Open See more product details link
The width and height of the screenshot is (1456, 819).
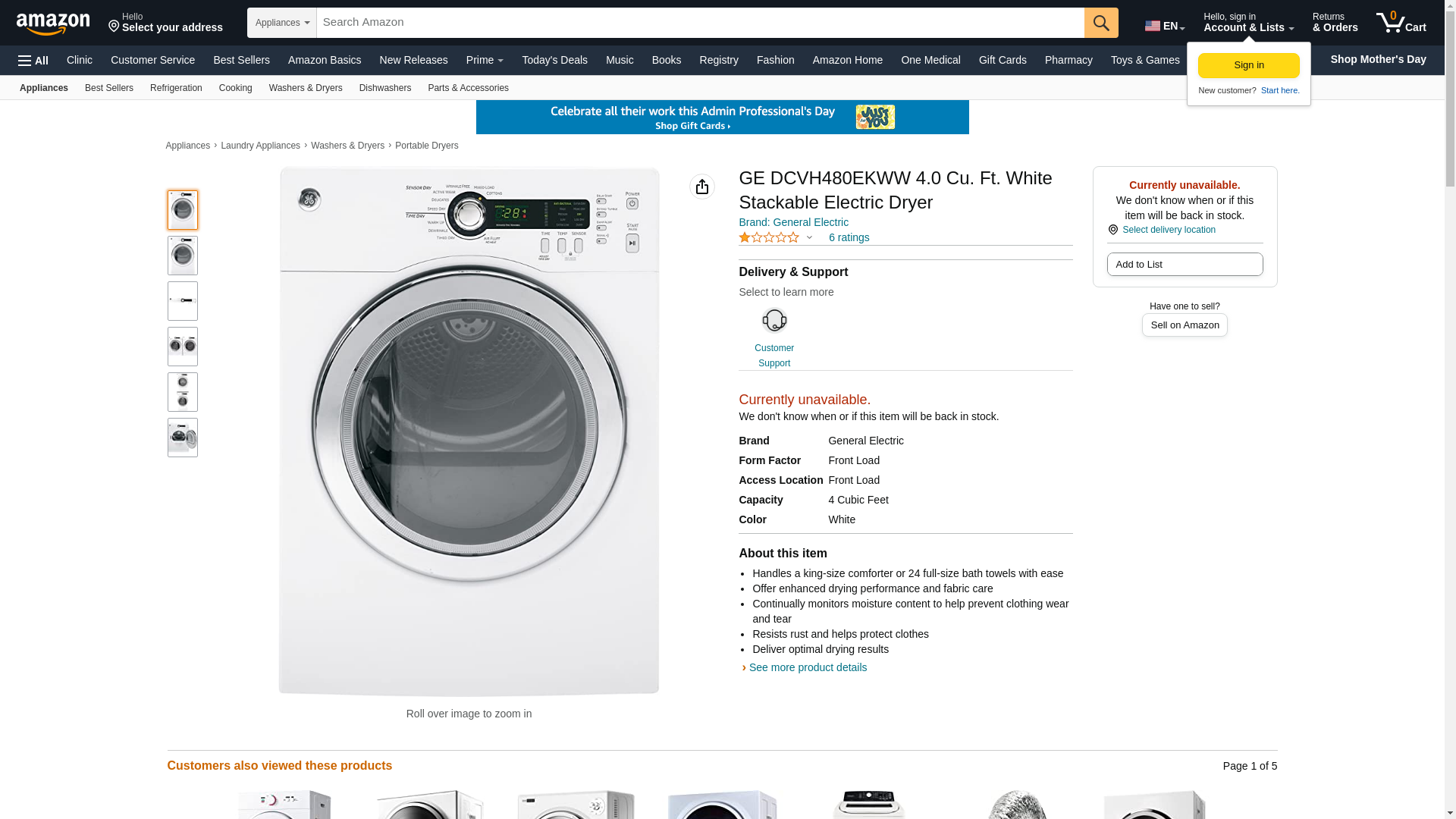pyautogui.click(x=808, y=667)
